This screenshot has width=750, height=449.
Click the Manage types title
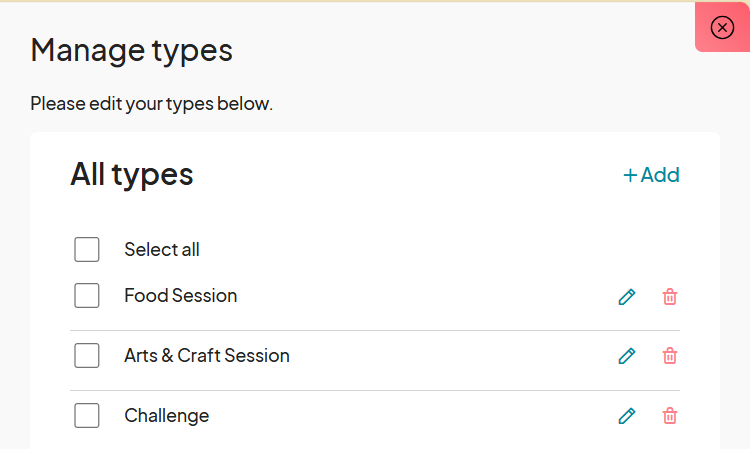click(131, 50)
